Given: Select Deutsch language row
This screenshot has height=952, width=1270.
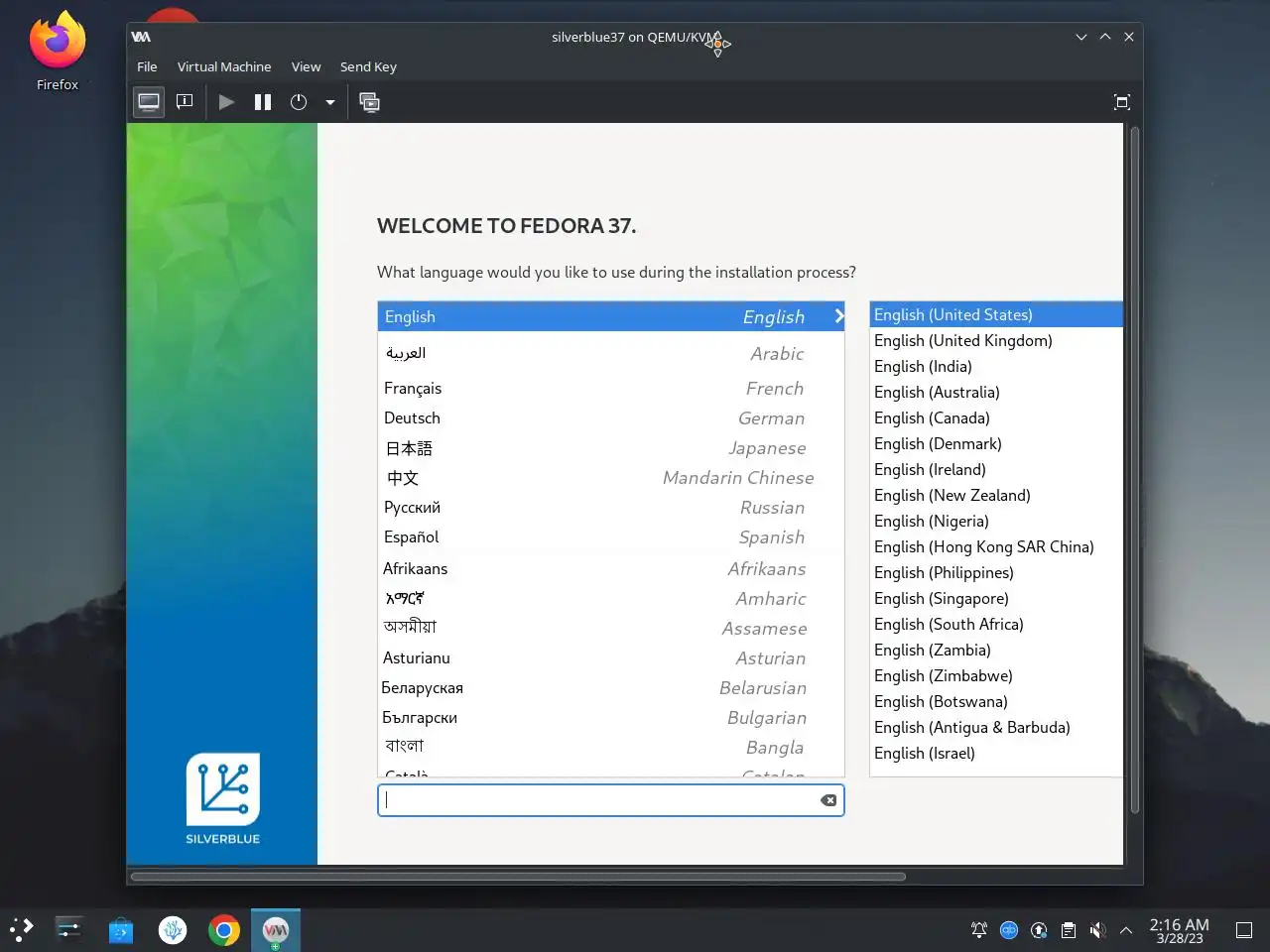Looking at the screenshot, I should [611, 417].
